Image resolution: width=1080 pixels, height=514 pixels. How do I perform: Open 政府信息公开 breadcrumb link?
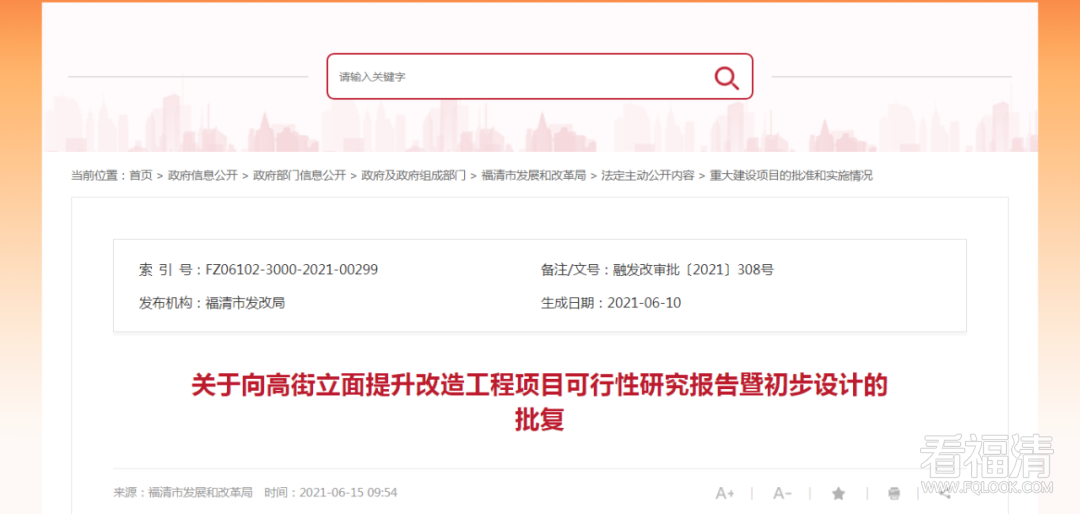tap(203, 175)
